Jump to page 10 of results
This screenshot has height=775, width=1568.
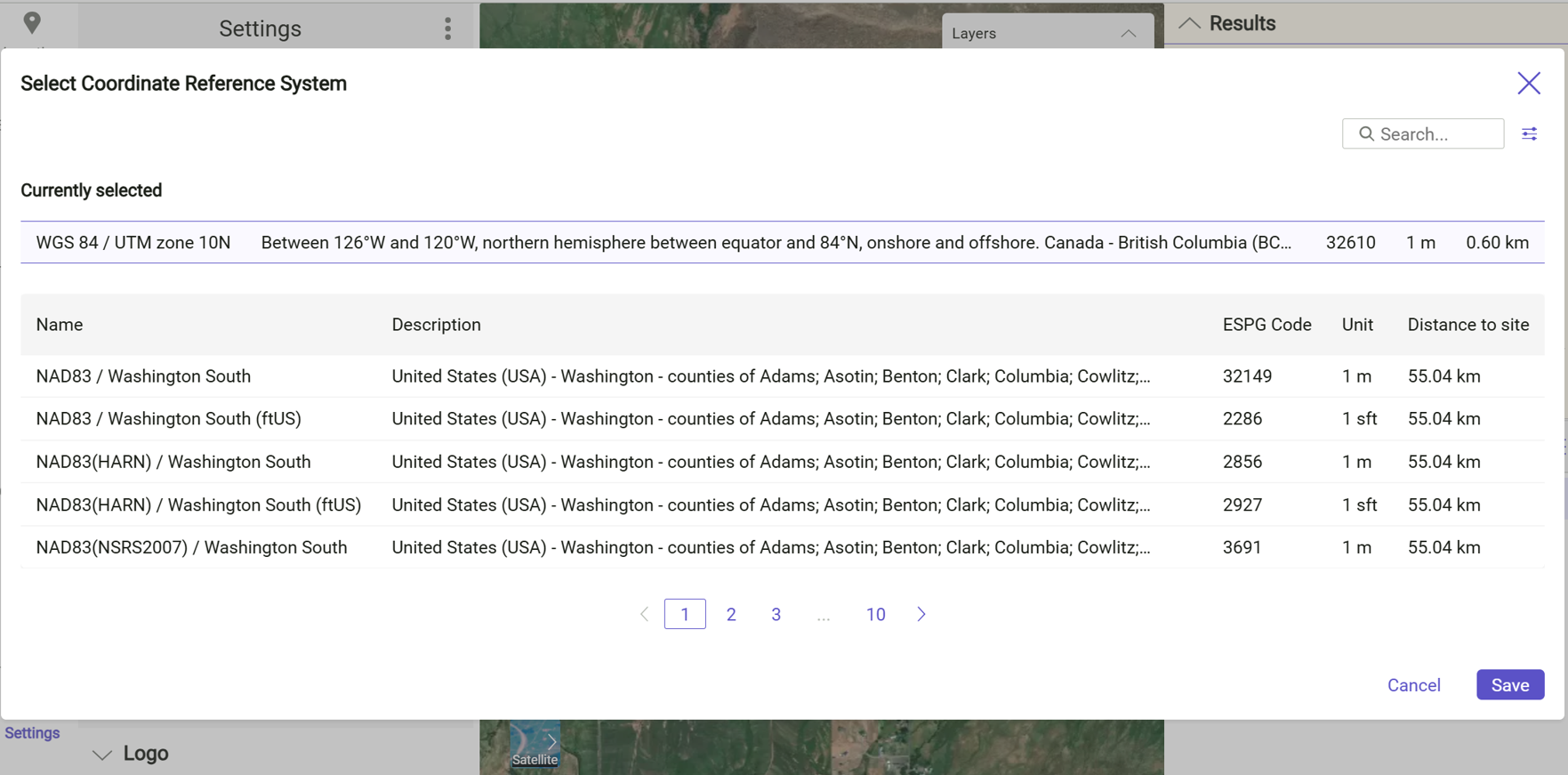(875, 614)
